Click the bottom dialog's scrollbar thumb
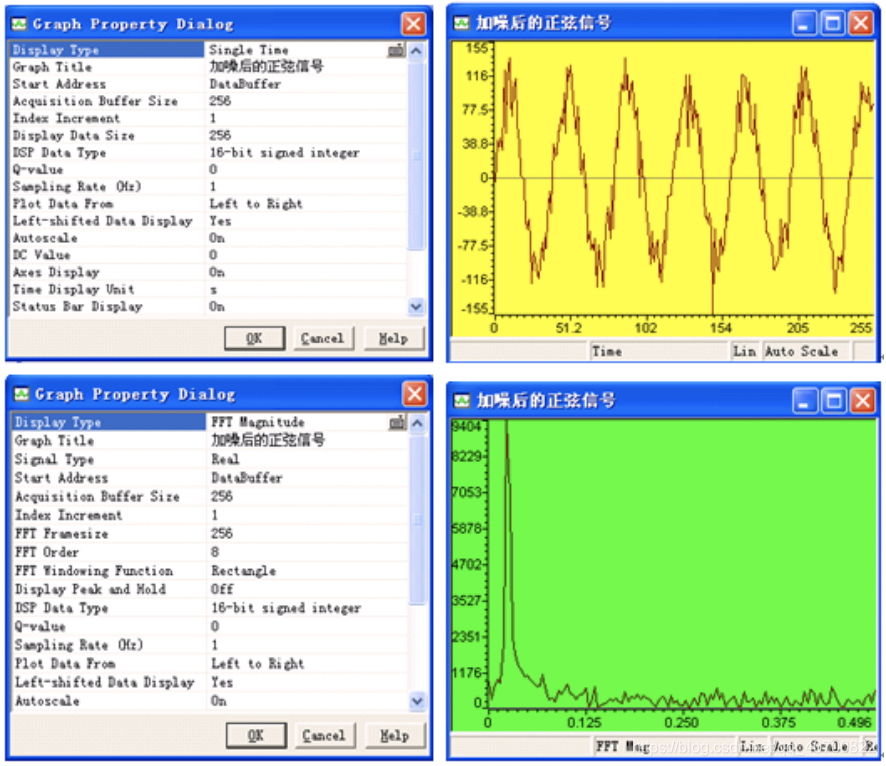Image resolution: width=886 pixels, height=766 pixels. click(418, 519)
